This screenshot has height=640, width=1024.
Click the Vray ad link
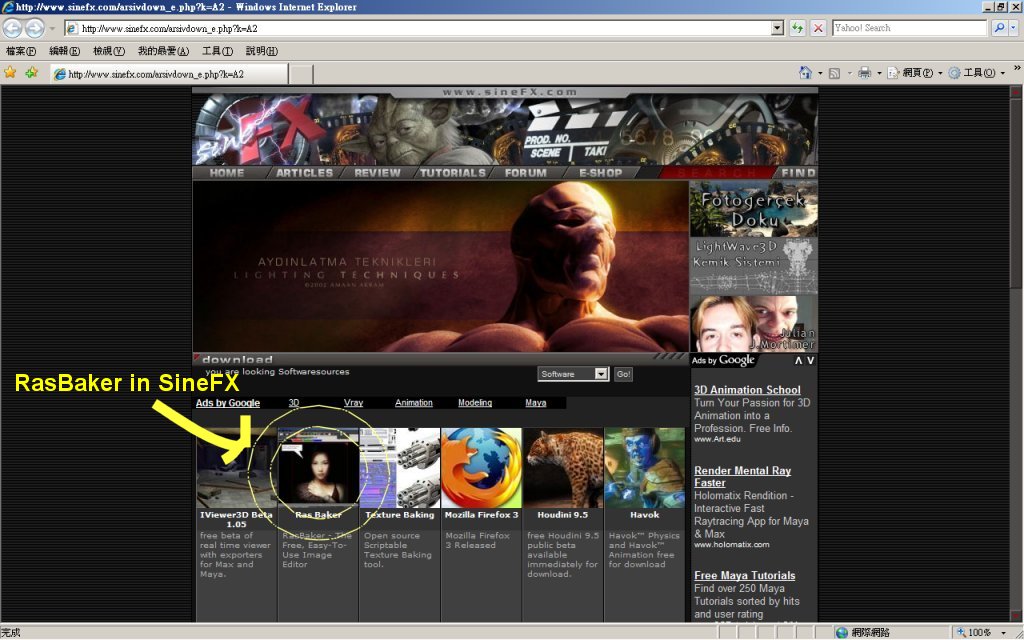(x=353, y=403)
